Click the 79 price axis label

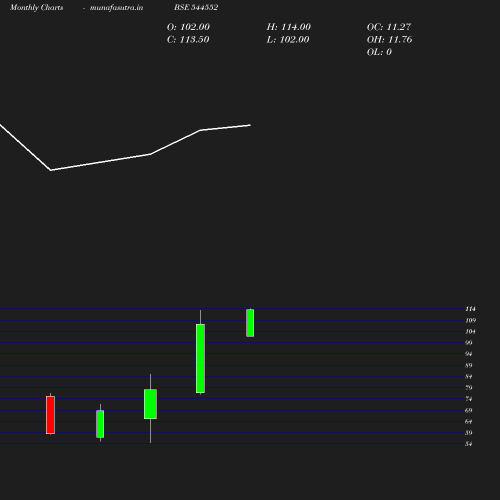(x=469, y=388)
